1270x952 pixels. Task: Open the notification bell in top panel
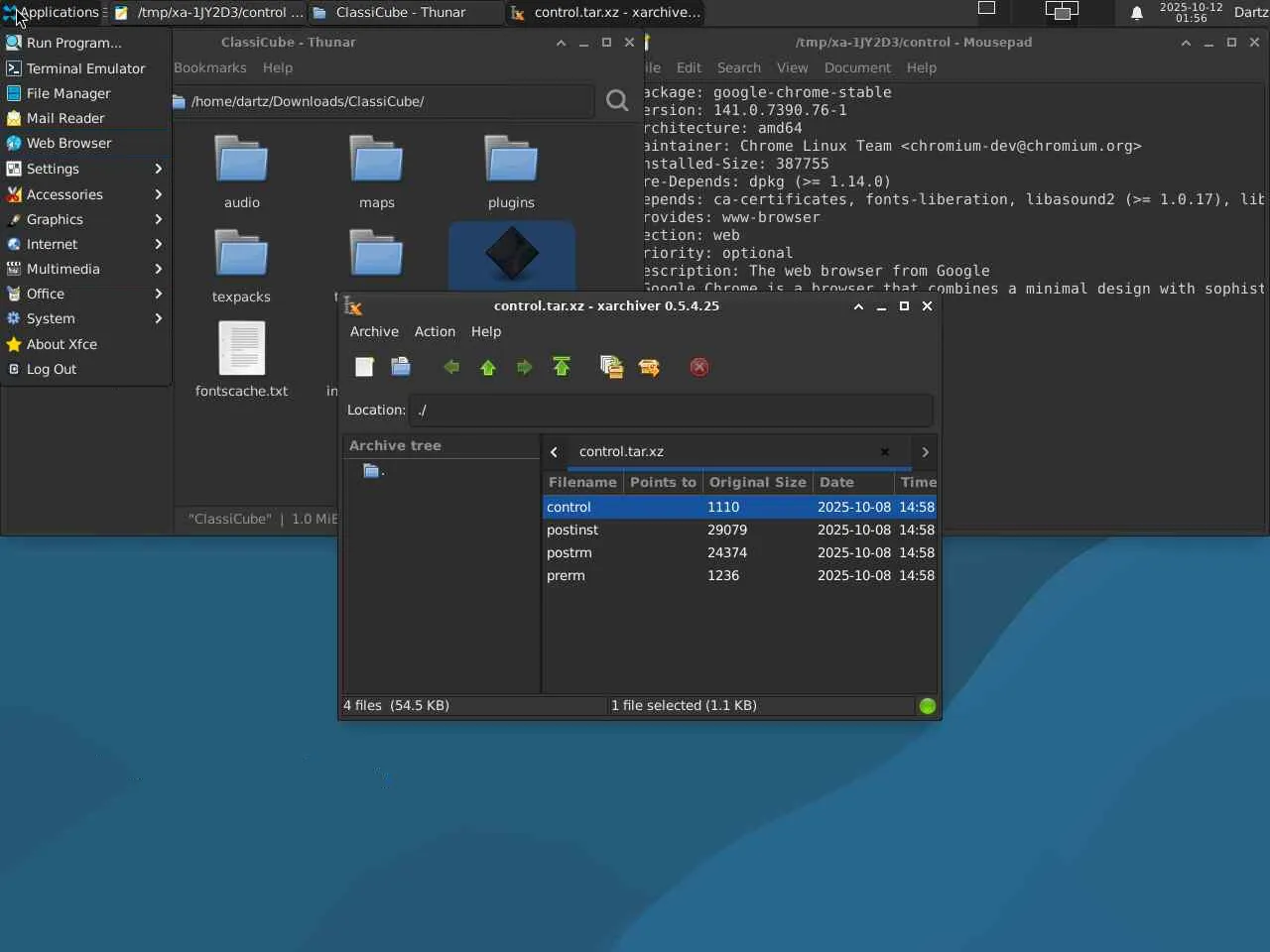coord(1137,13)
